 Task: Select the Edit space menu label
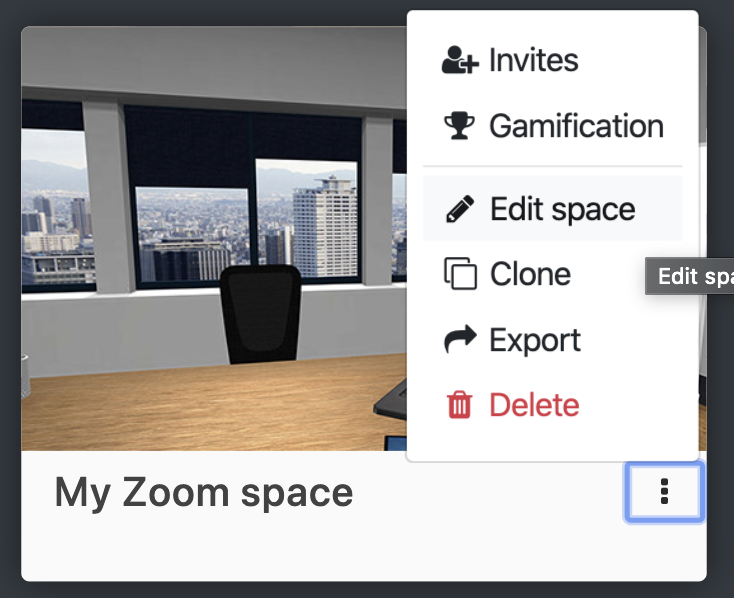562,209
